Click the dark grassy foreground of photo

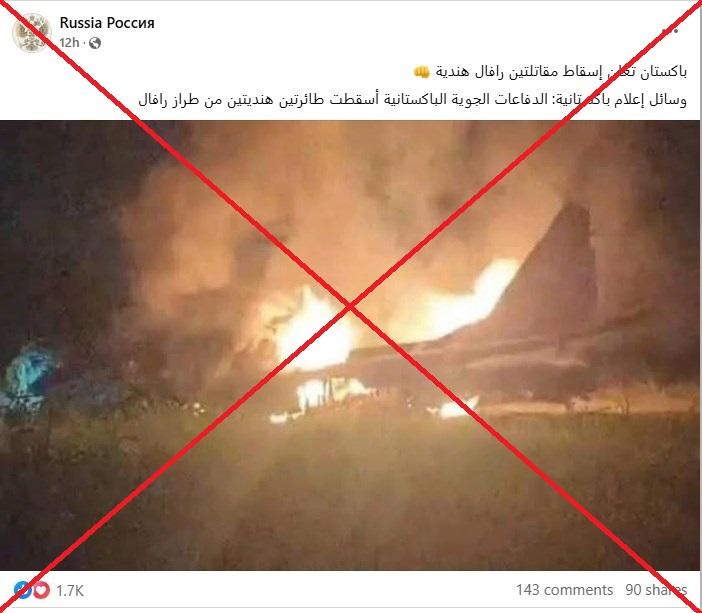[349, 493]
